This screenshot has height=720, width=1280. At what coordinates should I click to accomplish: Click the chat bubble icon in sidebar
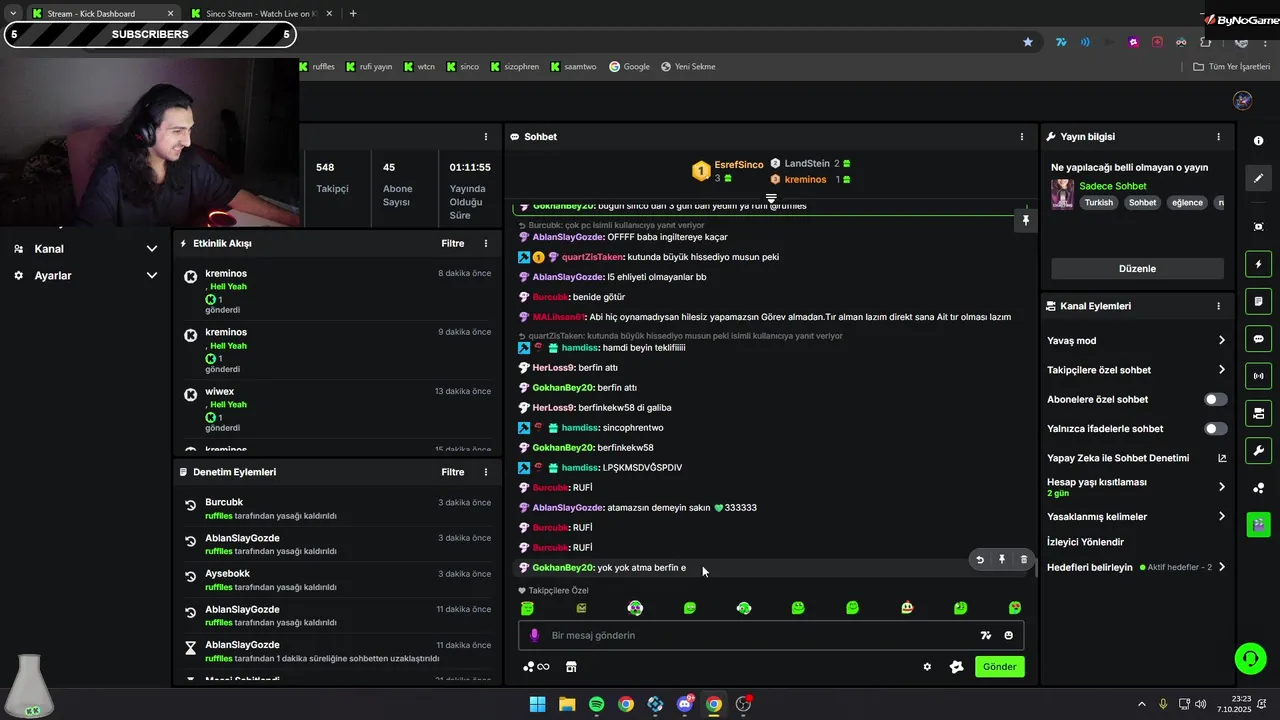(x=1258, y=339)
